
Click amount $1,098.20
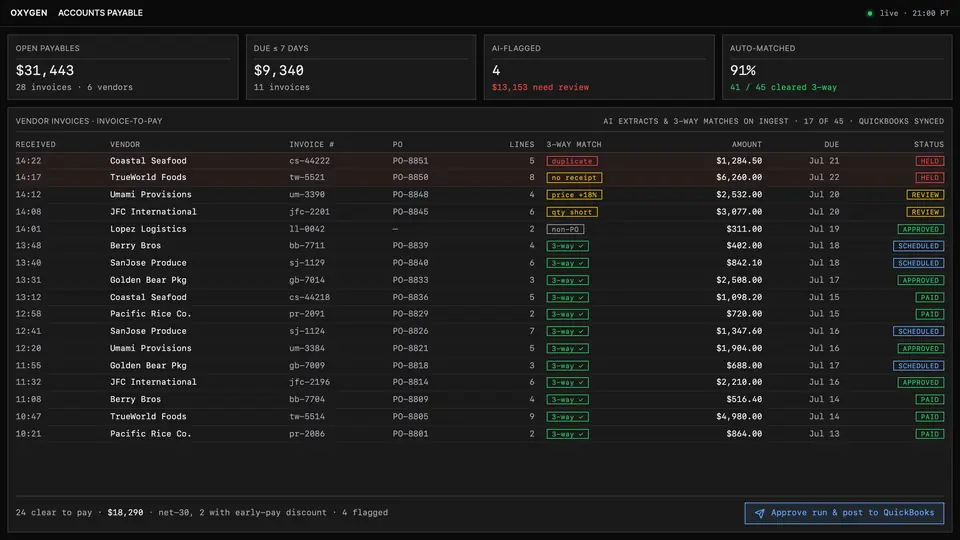739,297
